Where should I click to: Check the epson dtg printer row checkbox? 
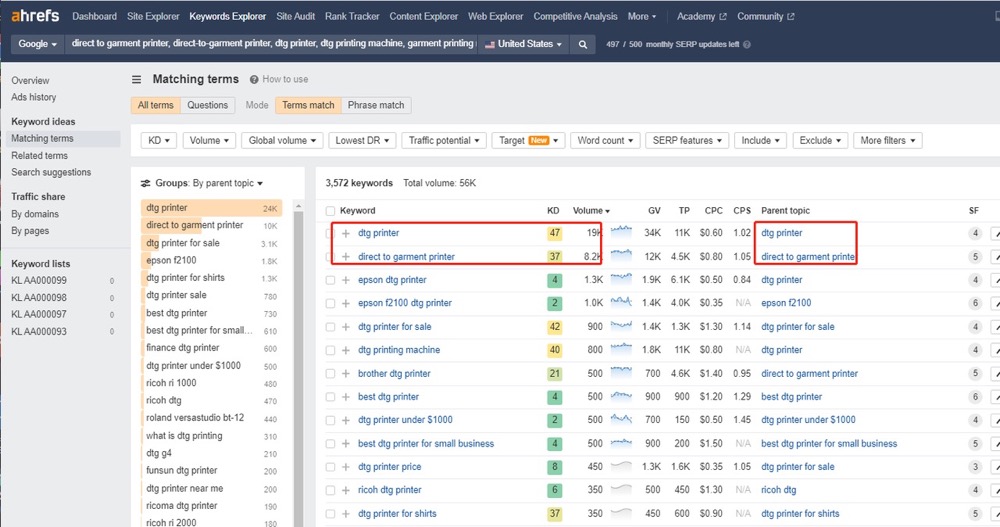330,280
